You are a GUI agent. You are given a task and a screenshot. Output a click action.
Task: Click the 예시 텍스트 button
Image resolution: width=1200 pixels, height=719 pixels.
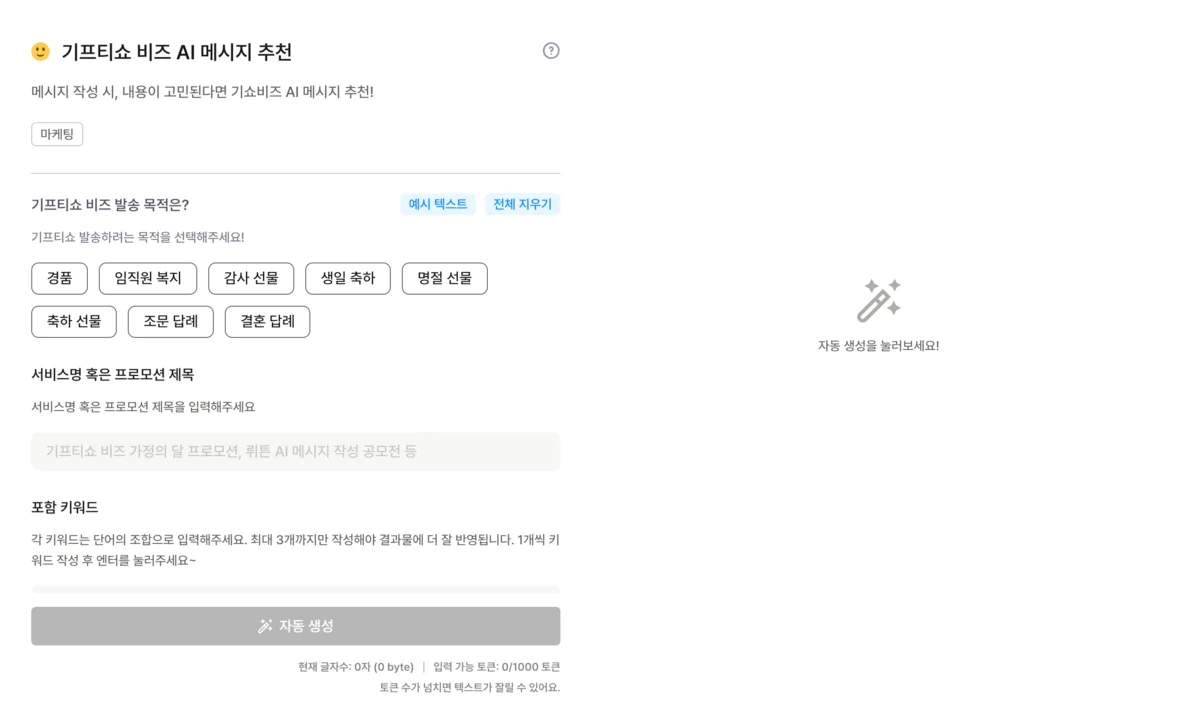pos(438,203)
